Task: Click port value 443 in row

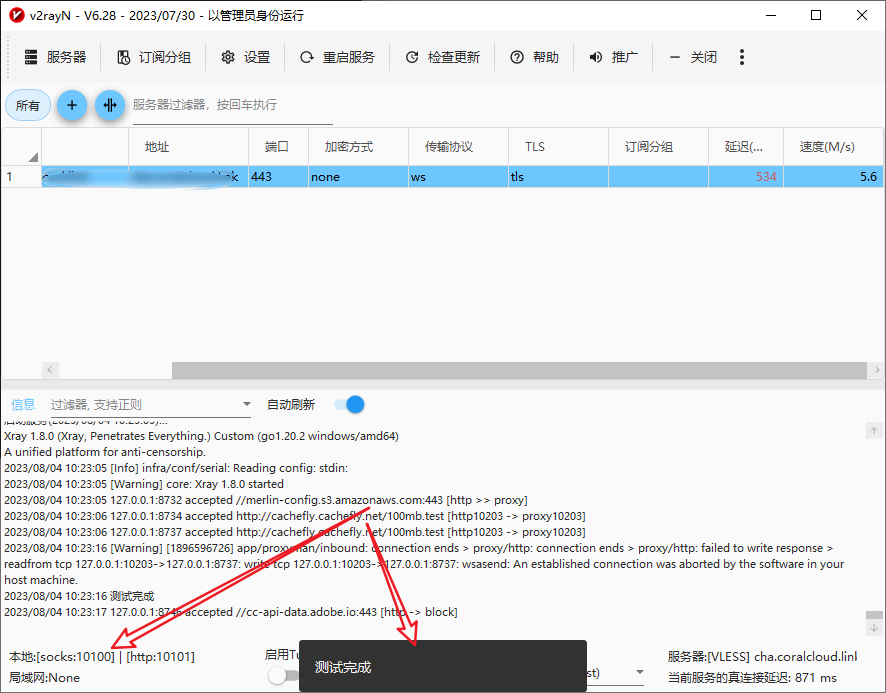Action: point(278,177)
